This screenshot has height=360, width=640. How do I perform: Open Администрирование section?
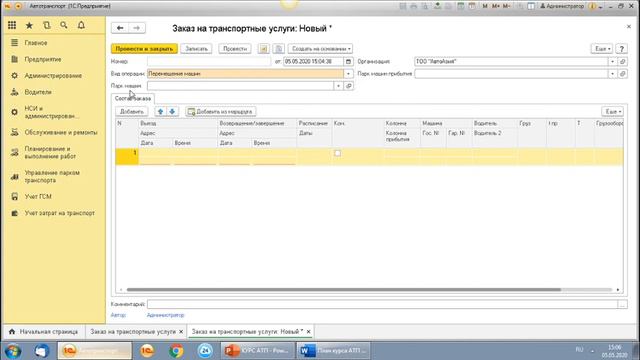tap(53, 76)
